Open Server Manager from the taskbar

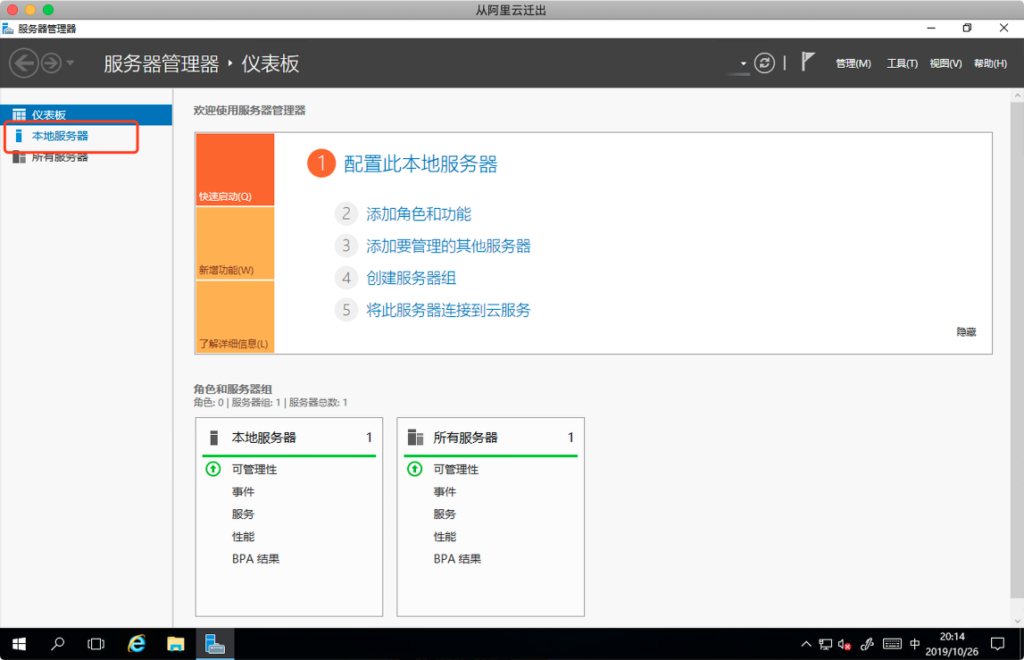pos(213,644)
